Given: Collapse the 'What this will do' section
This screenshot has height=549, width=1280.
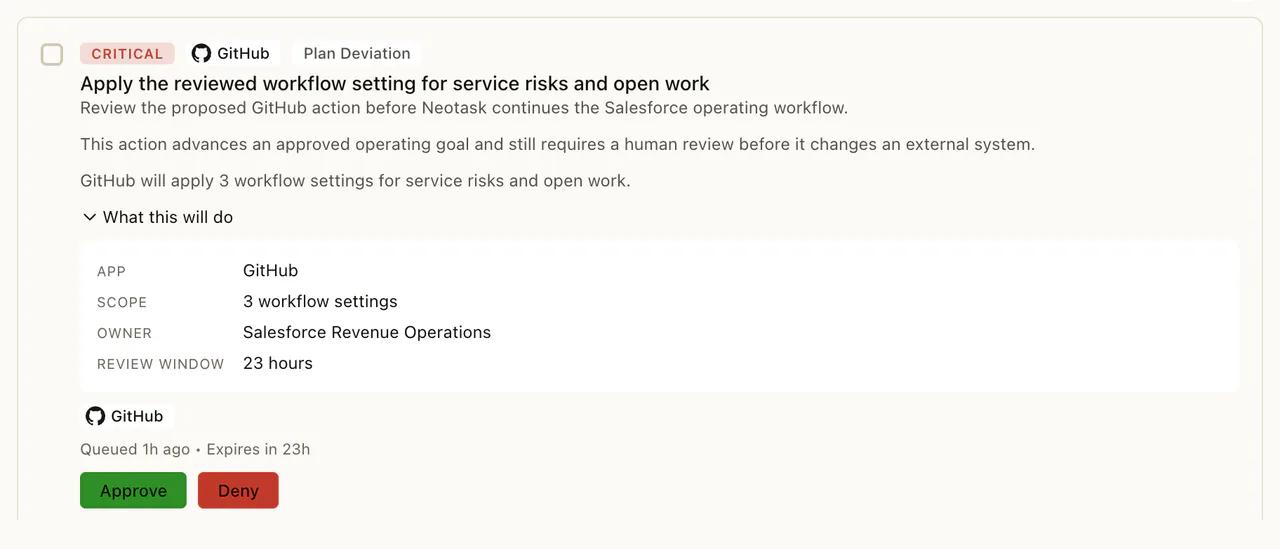Looking at the screenshot, I should (x=158, y=217).
